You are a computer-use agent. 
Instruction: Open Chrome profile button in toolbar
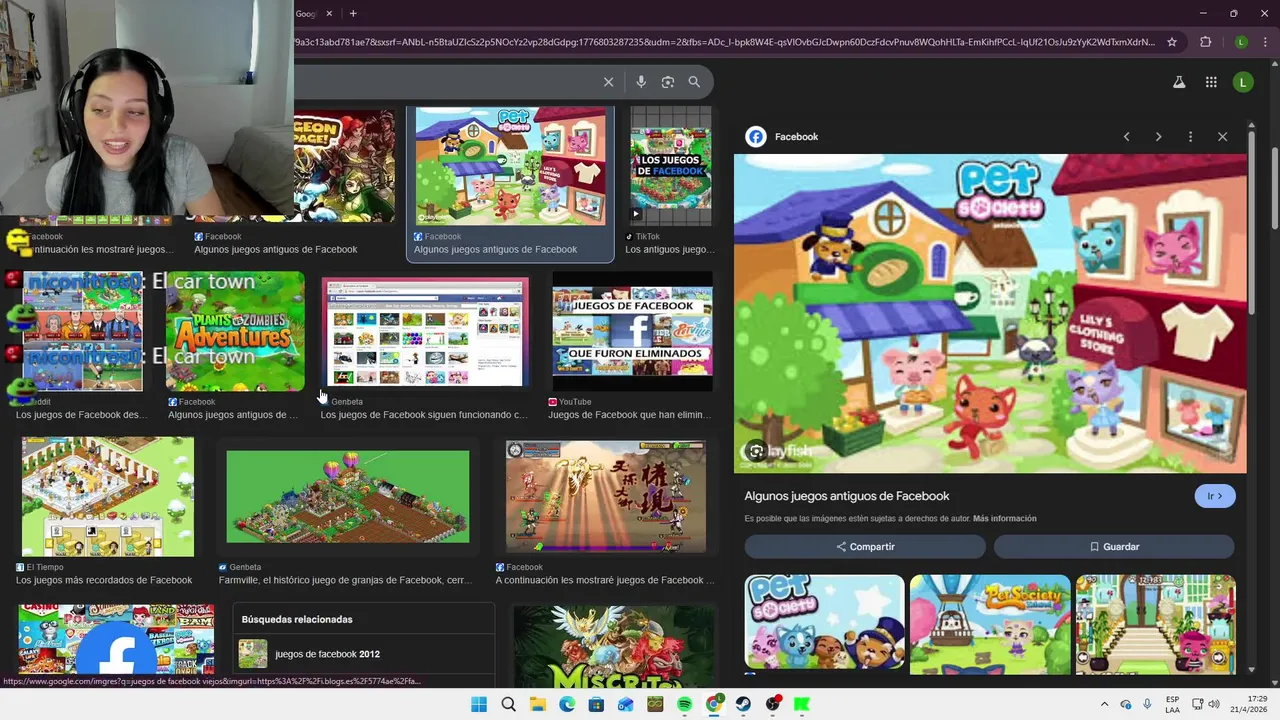[1241, 42]
